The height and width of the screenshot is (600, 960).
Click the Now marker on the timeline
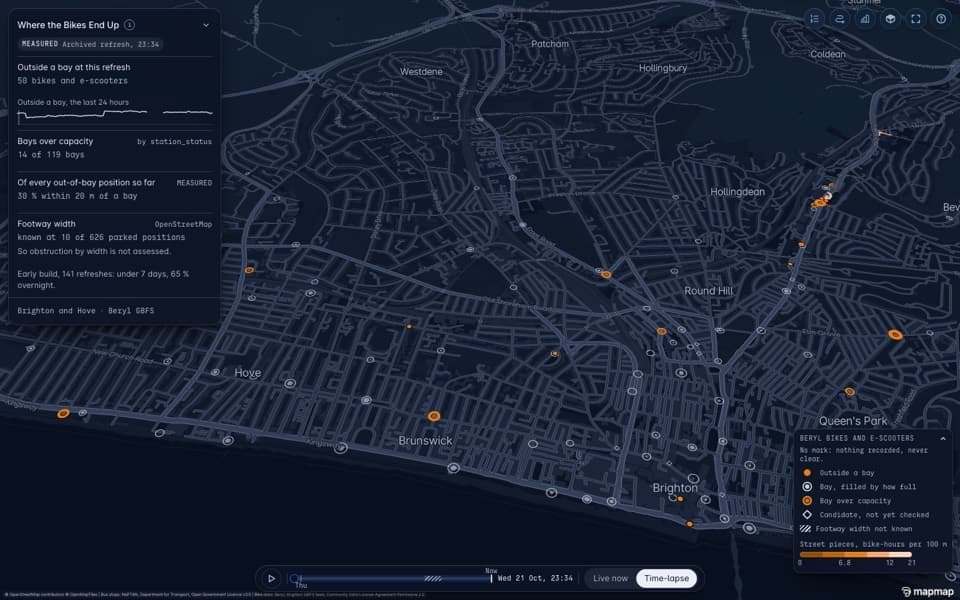click(x=491, y=576)
